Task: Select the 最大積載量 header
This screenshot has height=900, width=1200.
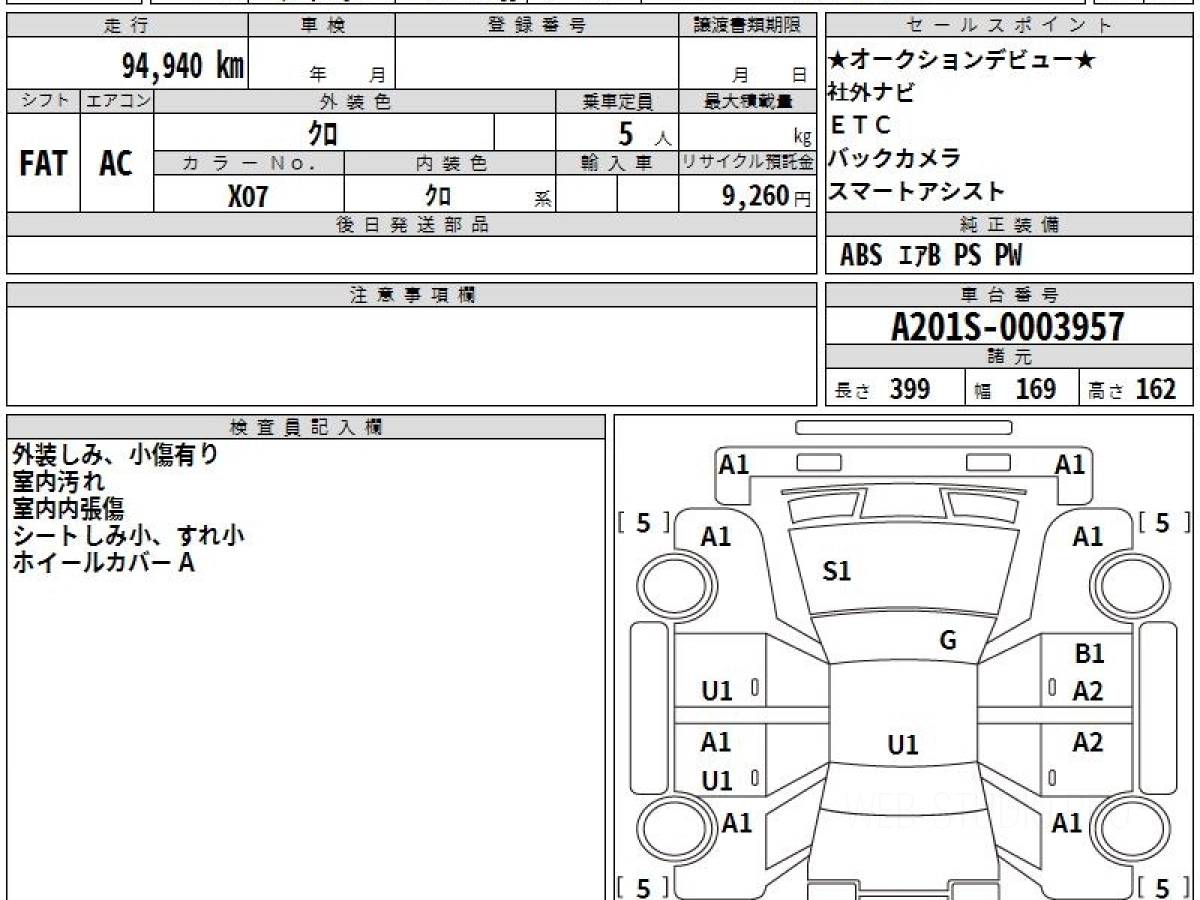Action: 747,101
